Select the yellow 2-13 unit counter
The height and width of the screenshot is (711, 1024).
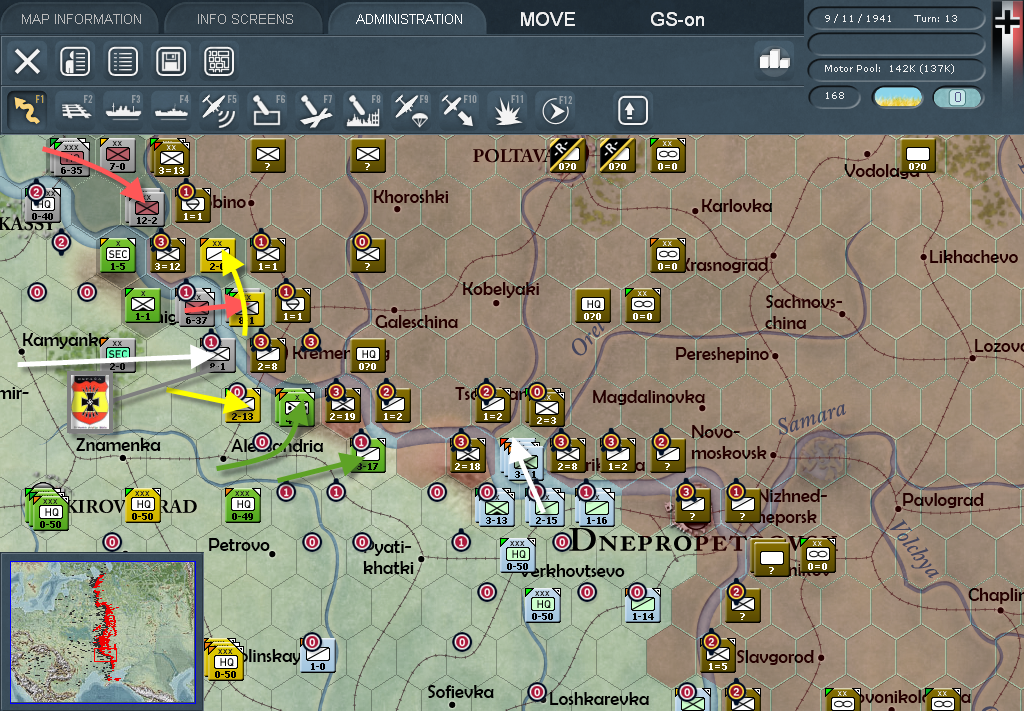tap(242, 405)
